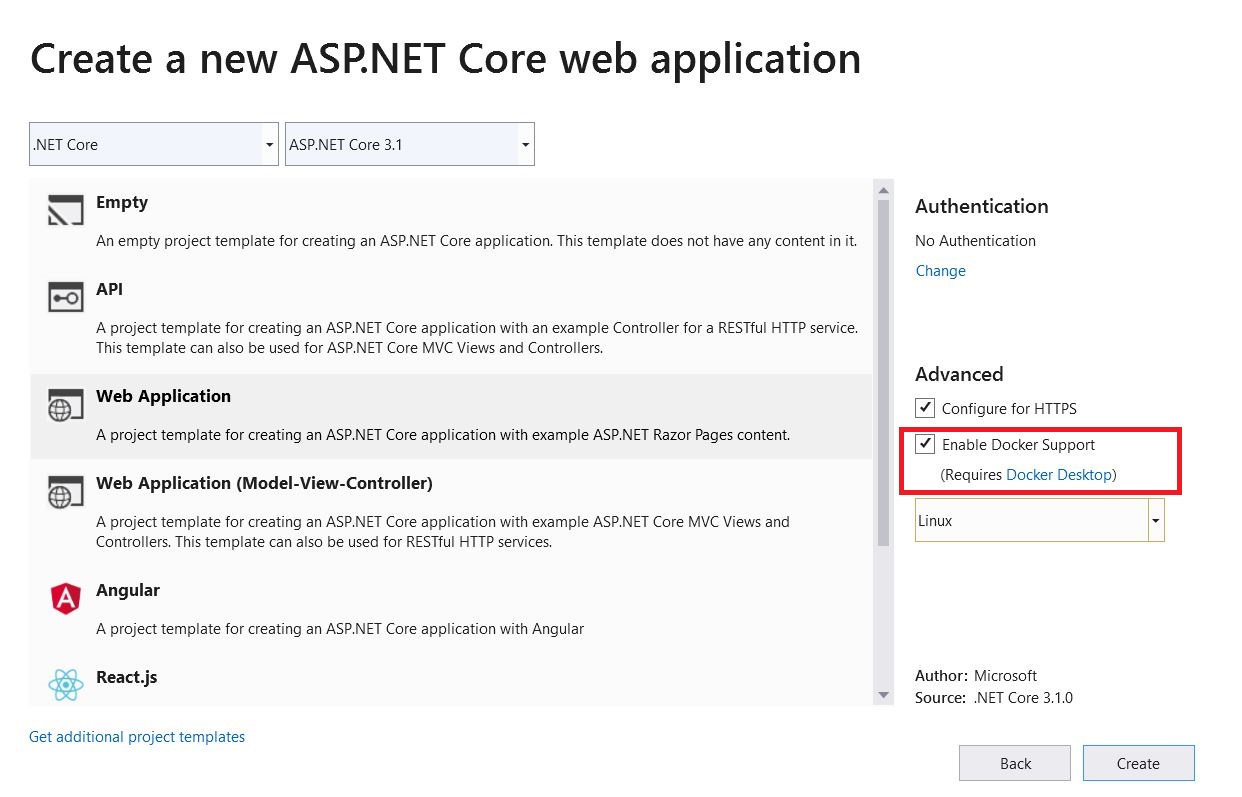Open Get additional project templates link
The height and width of the screenshot is (797, 1242).
[137, 737]
